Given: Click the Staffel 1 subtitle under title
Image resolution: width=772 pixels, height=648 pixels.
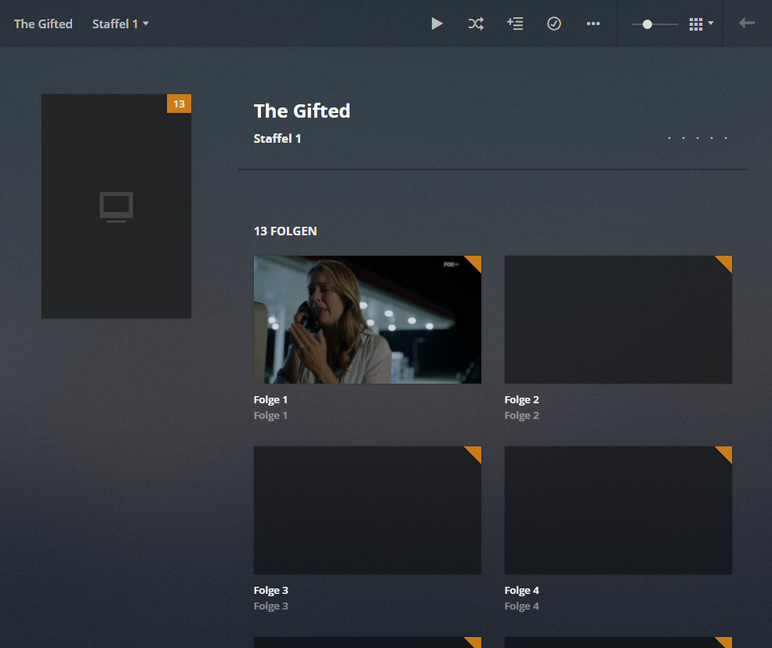Looking at the screenshot, I should click(x=277, y=139).
